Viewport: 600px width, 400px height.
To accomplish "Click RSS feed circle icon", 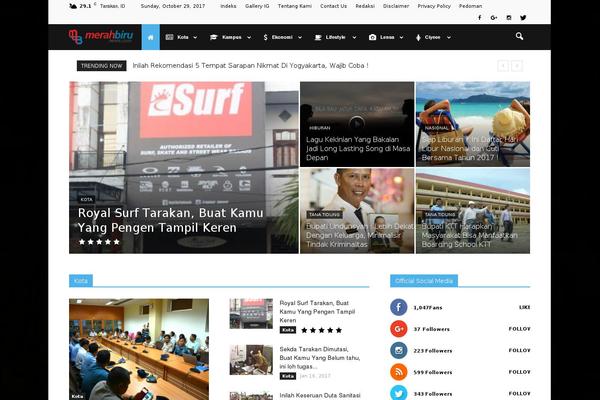I will coord(399,372).
